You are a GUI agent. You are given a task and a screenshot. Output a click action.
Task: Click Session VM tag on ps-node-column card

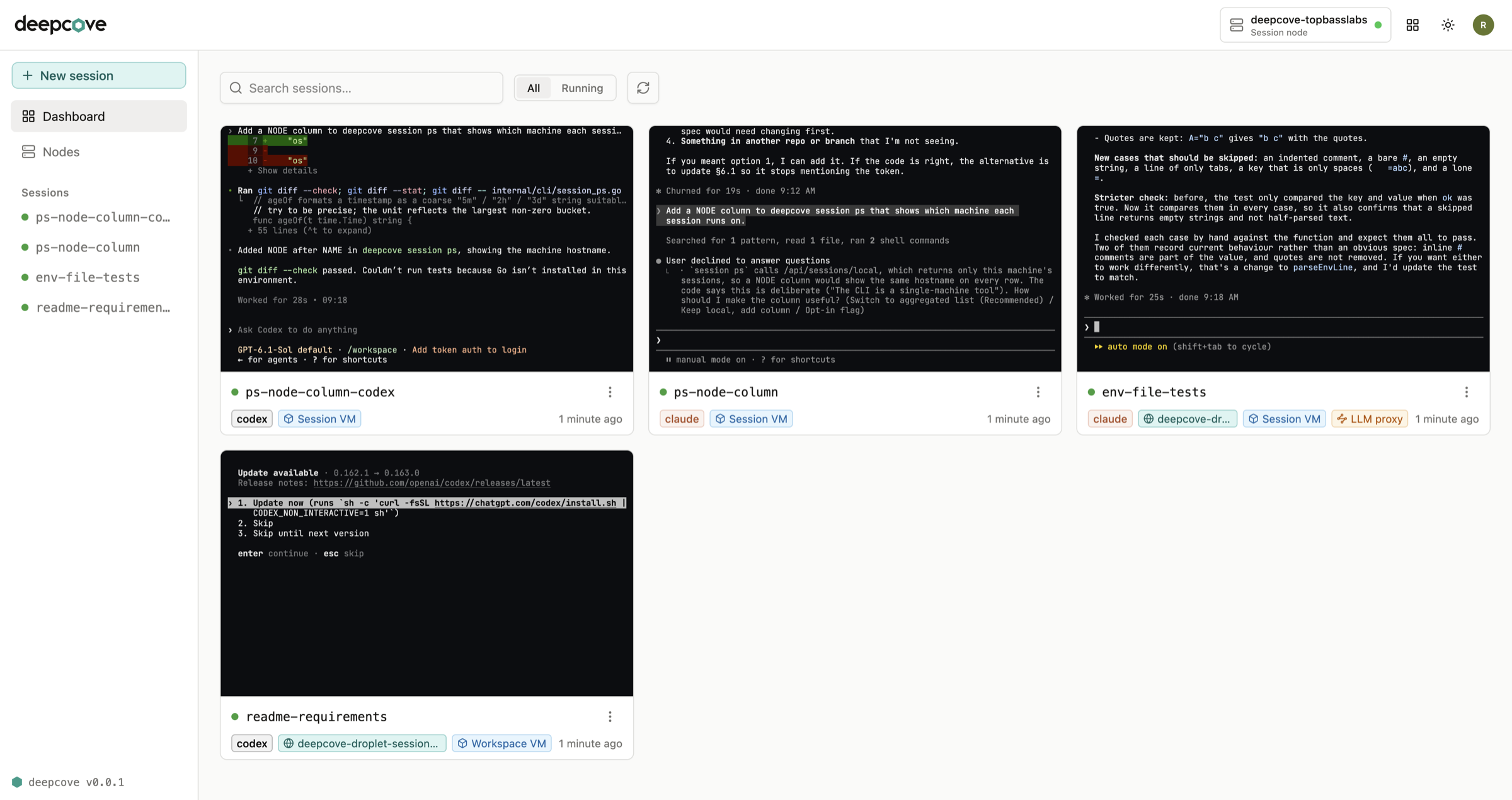click(x=751, y=419)
